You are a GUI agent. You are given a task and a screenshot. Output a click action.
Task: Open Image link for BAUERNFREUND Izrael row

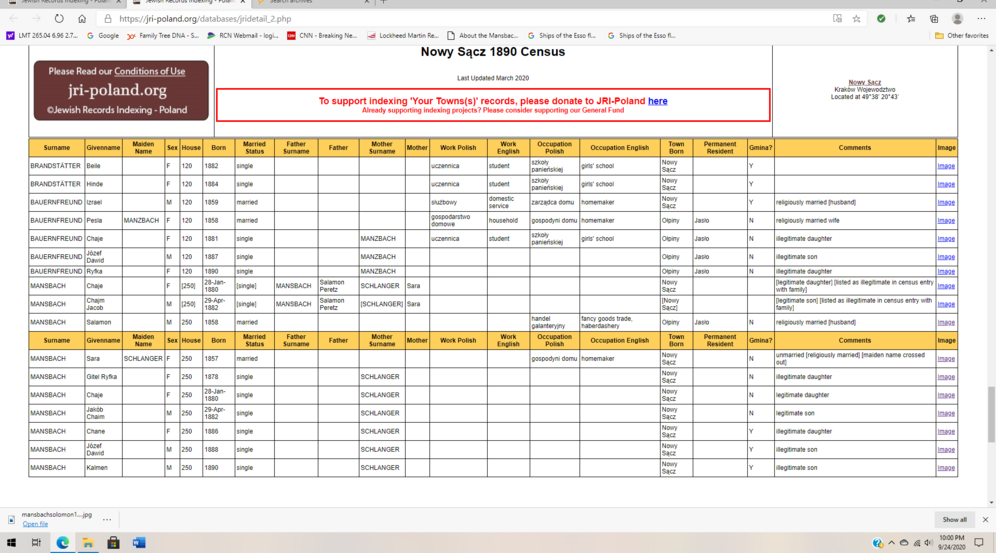(x=946, y=203)
